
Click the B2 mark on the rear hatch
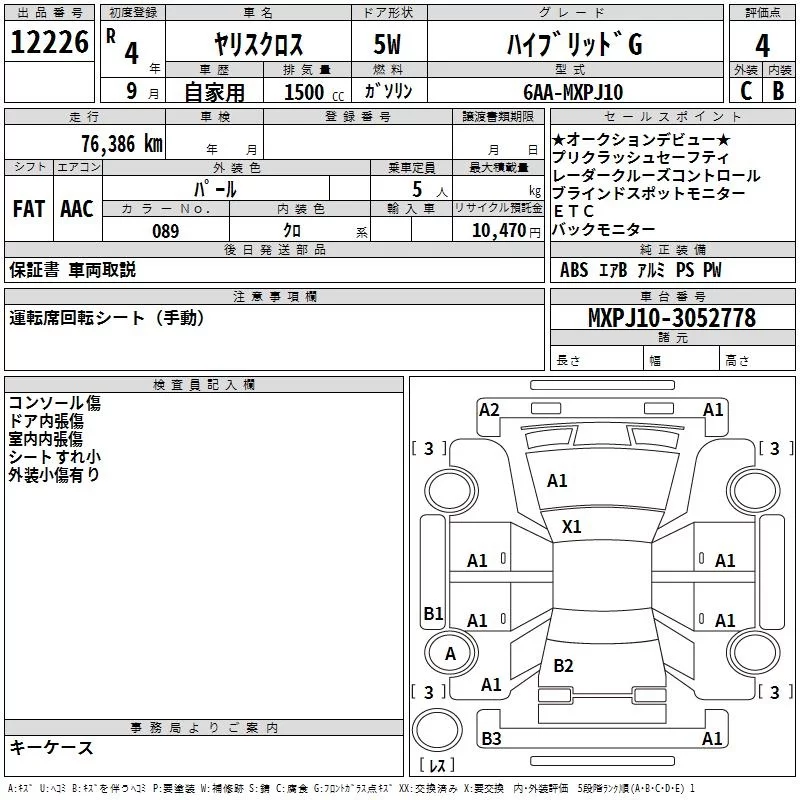[563, 666]
